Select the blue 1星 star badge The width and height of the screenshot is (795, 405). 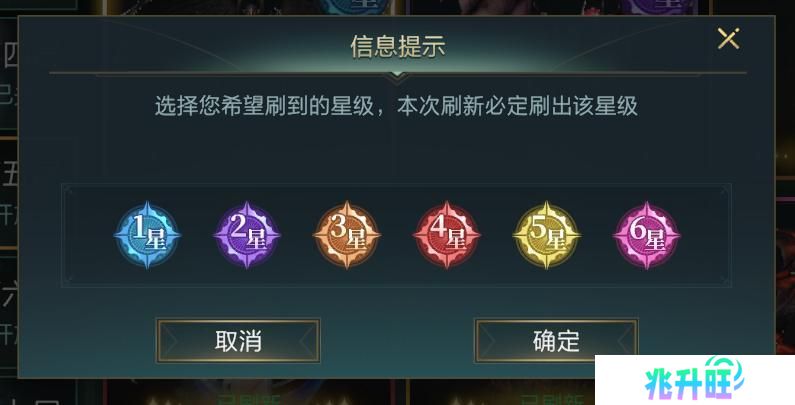pos(148,235)
